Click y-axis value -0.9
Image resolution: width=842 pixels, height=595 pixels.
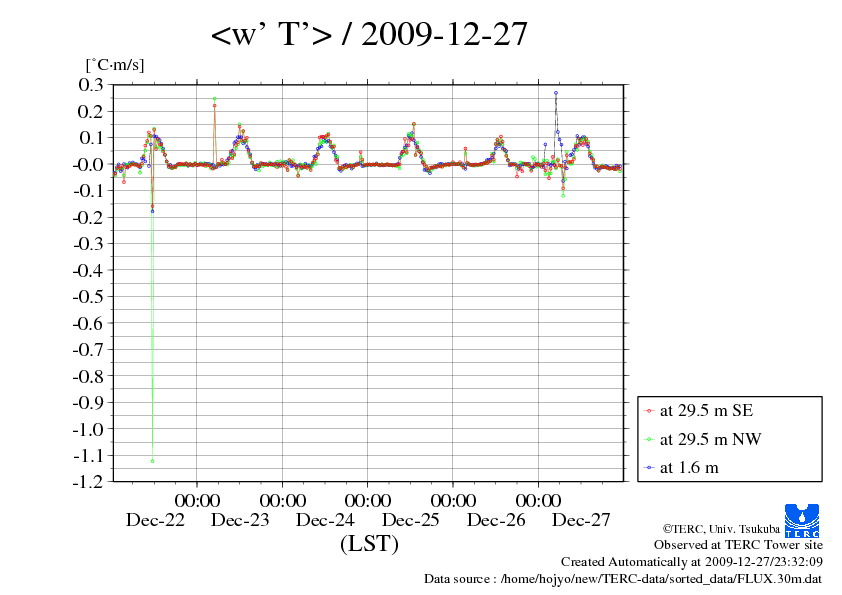(88, 402)
